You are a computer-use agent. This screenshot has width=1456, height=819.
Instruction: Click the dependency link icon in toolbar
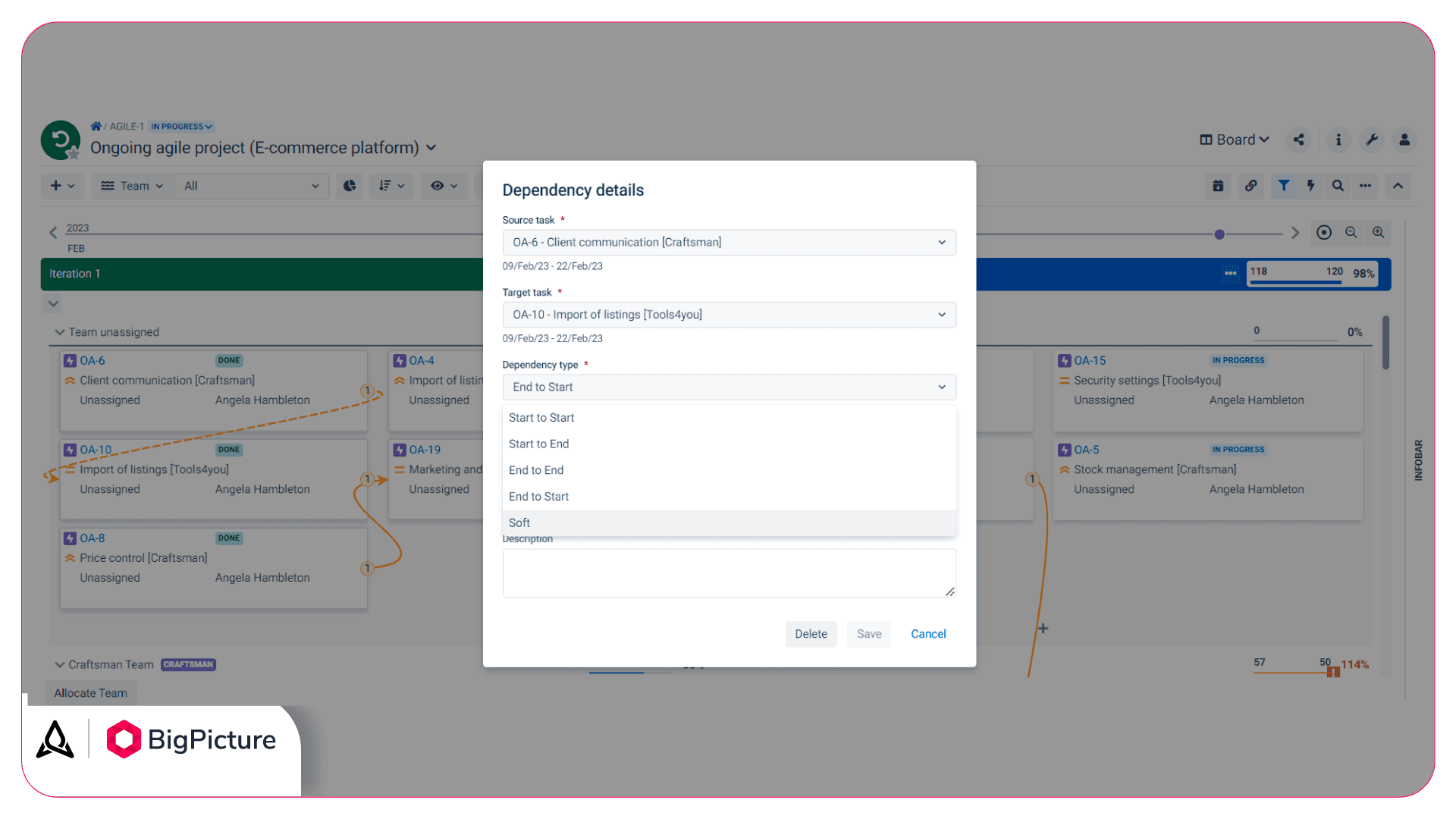(1250, 186)
